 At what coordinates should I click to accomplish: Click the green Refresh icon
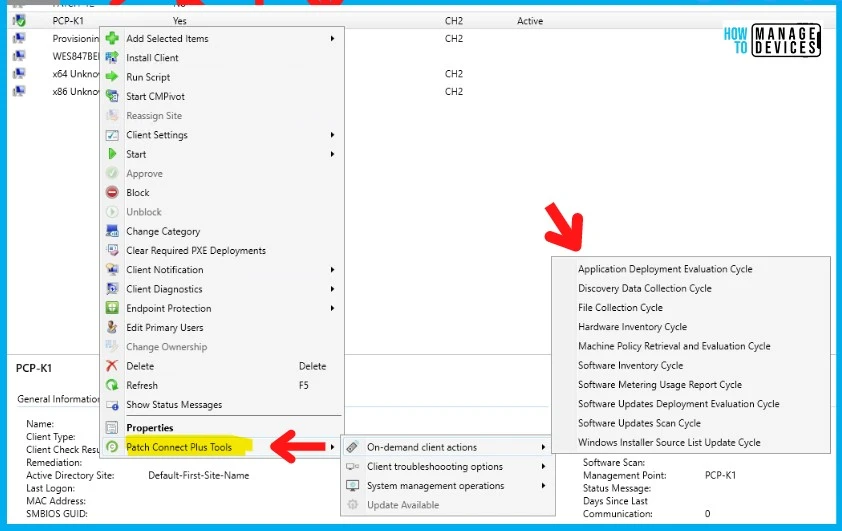[x=112, y=385]
